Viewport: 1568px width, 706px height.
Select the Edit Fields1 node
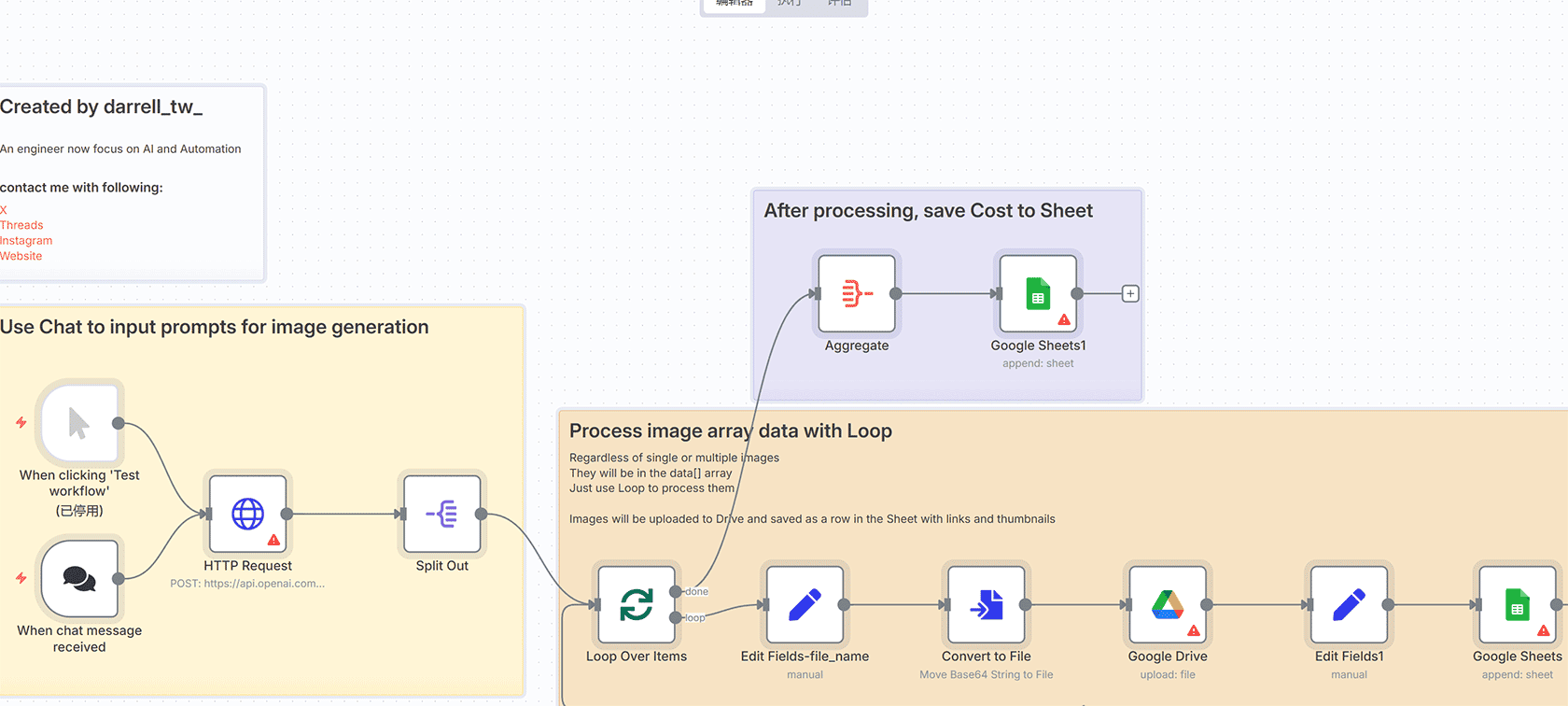1349,604
